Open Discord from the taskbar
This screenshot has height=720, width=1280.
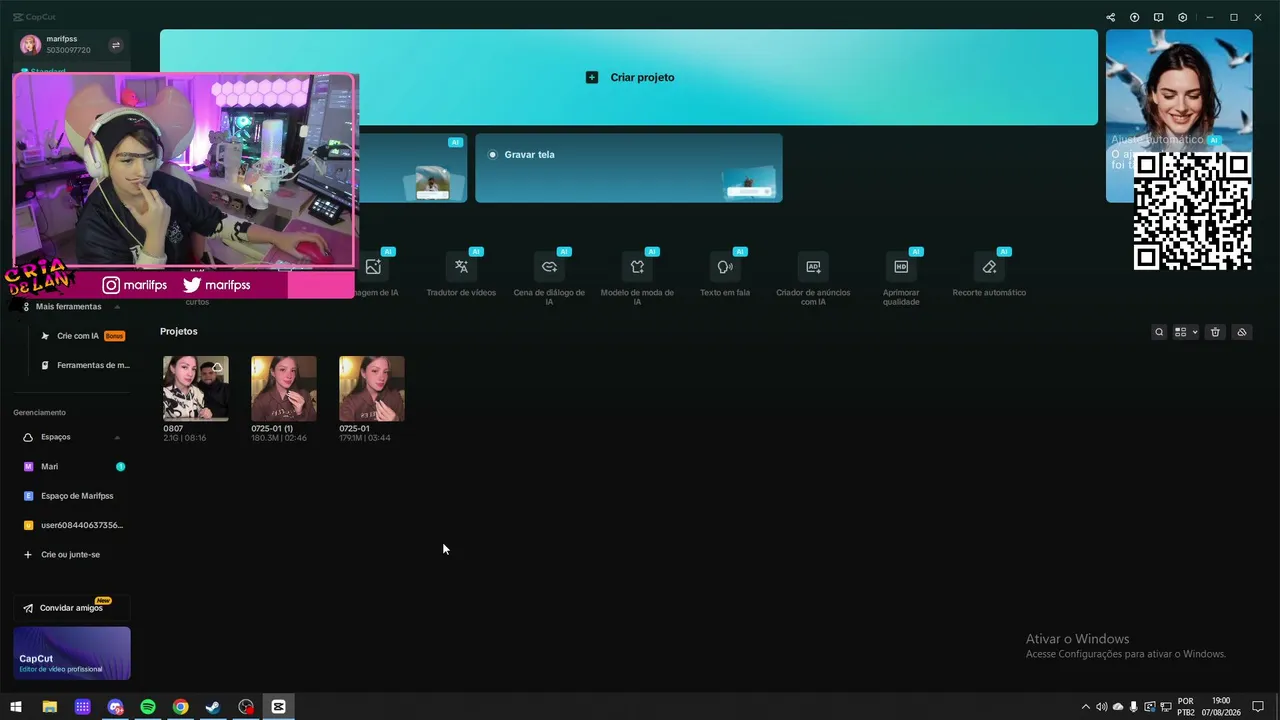(115, 707)
